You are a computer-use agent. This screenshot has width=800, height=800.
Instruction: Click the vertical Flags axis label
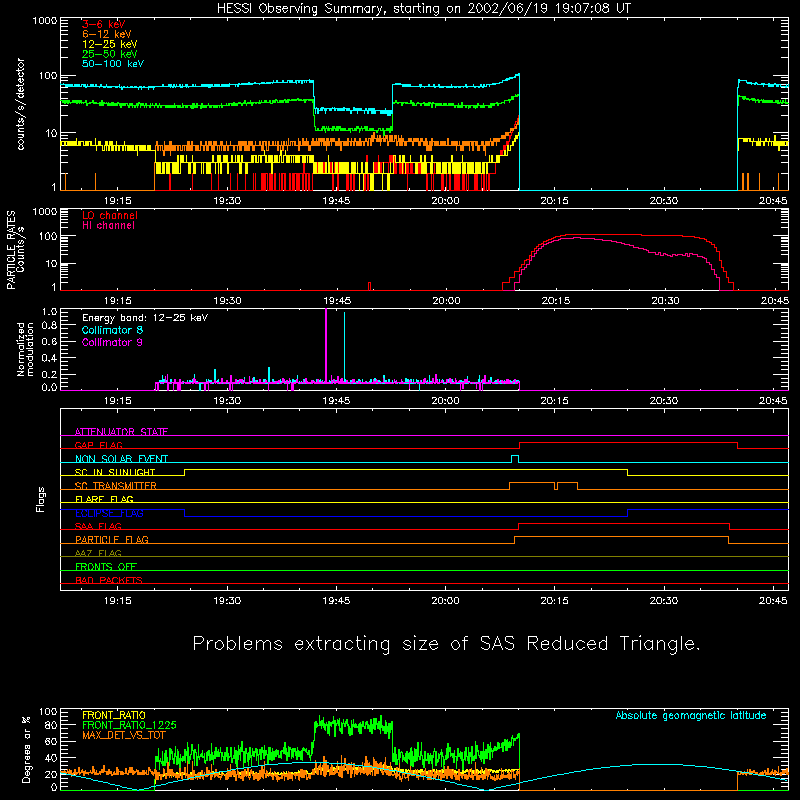click(41, 499)
